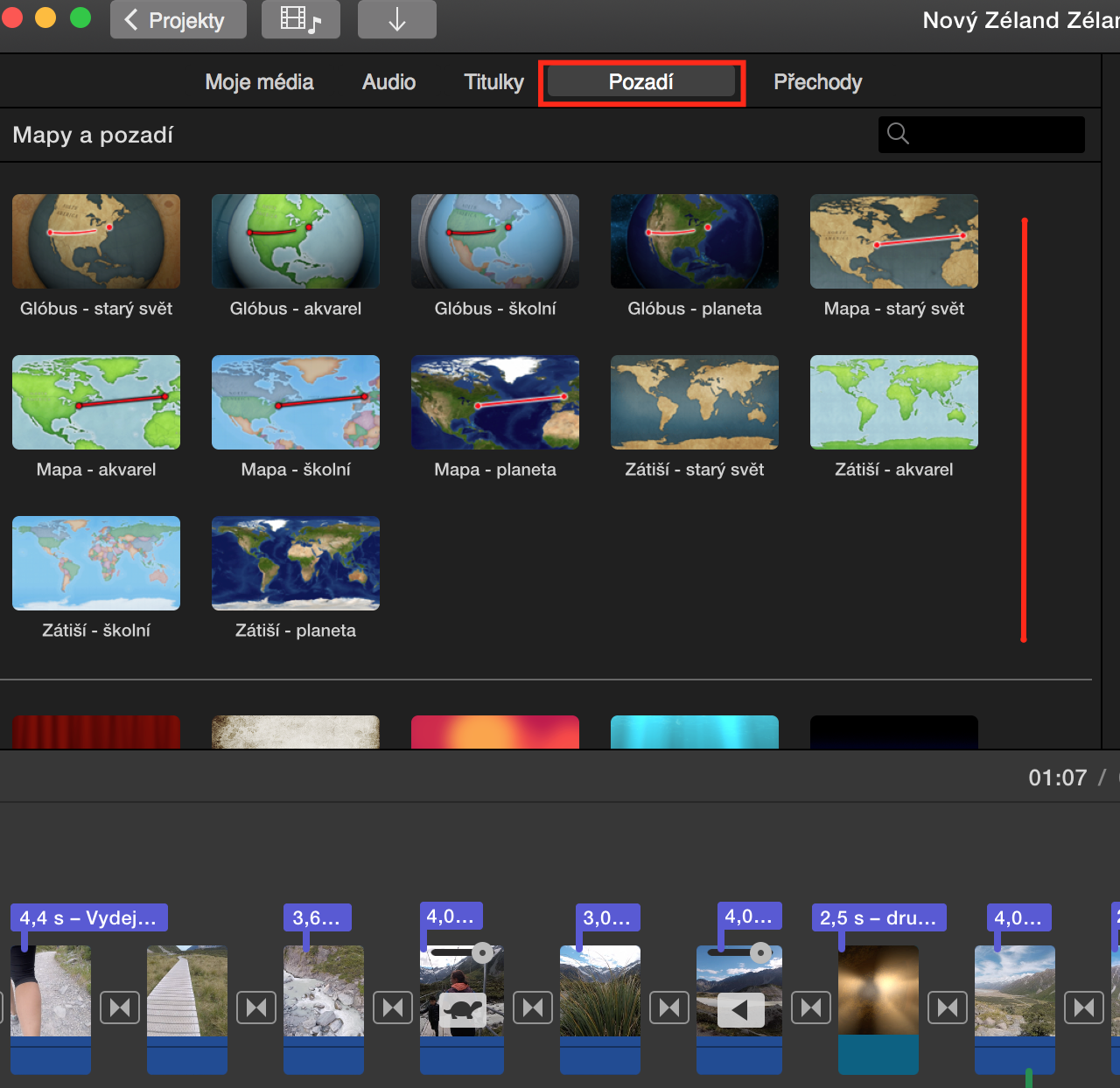Switch to the Přechody tab
Viewport: 1120px width, 1088px height.
817,81
